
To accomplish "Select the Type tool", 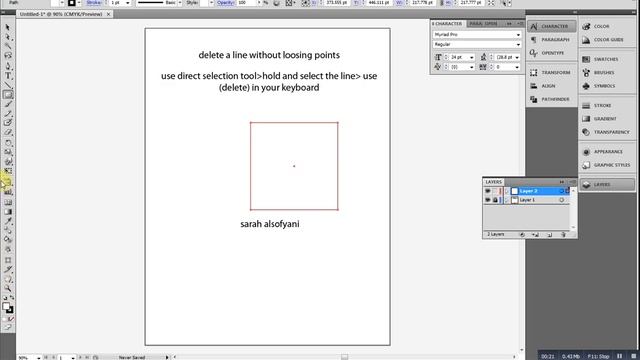I will pos(8,76).
